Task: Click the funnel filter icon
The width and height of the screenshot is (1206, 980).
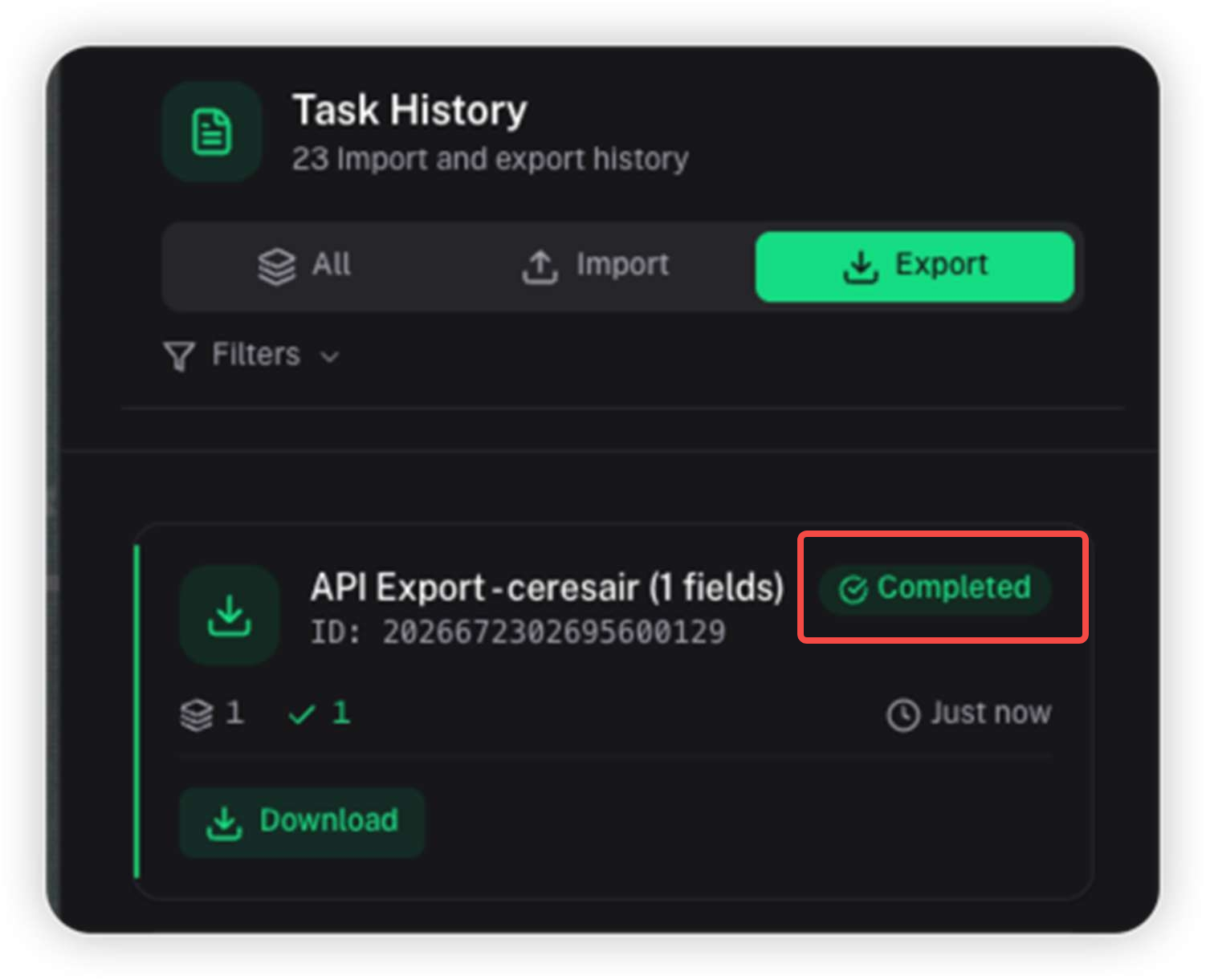Action: point(179,356)
